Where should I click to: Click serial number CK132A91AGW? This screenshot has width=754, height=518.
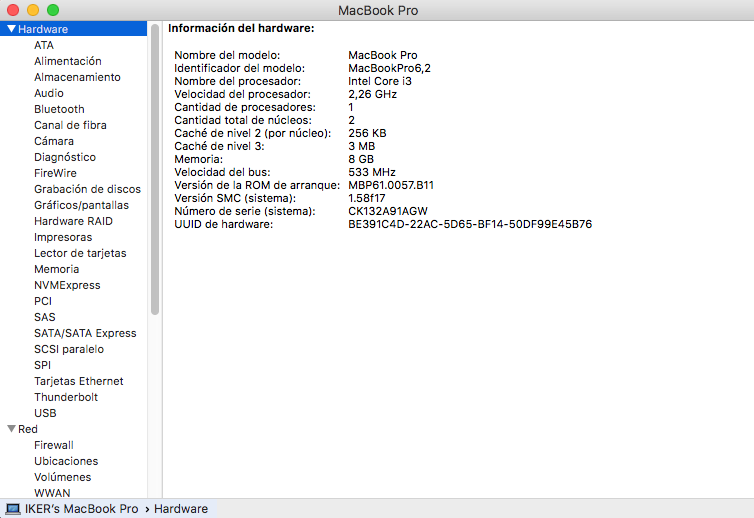(388, 211)
